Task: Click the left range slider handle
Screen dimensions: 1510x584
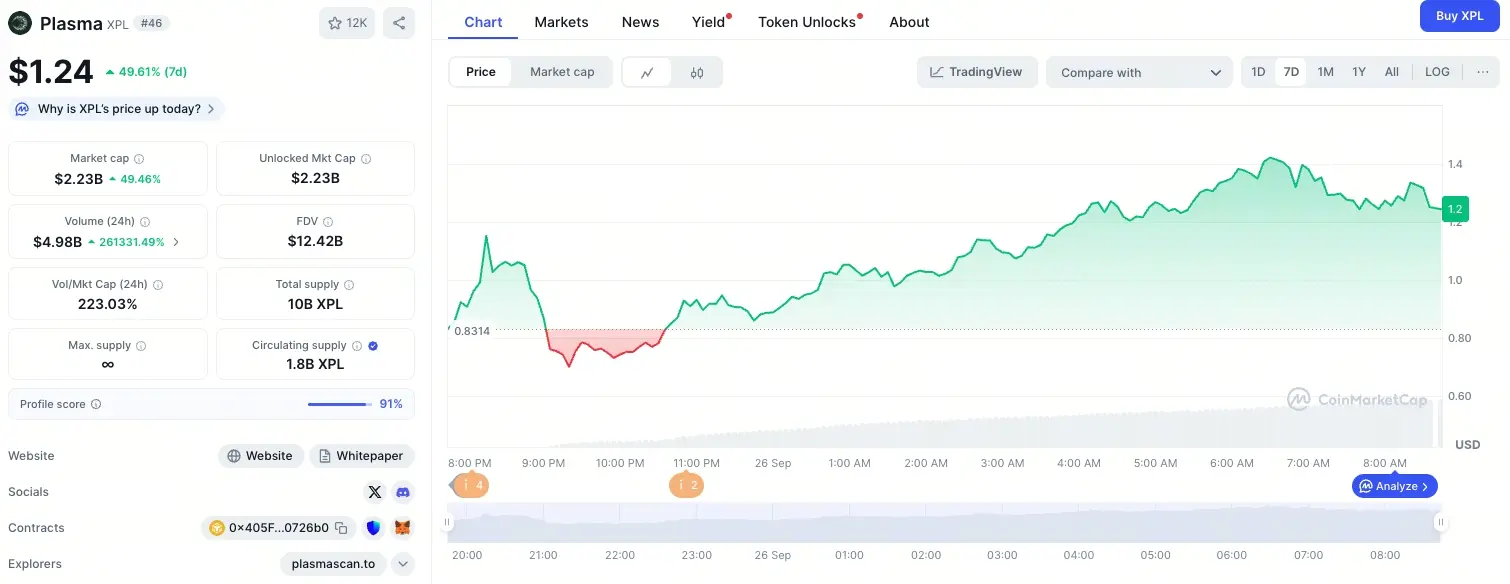Action: (448, 522)
